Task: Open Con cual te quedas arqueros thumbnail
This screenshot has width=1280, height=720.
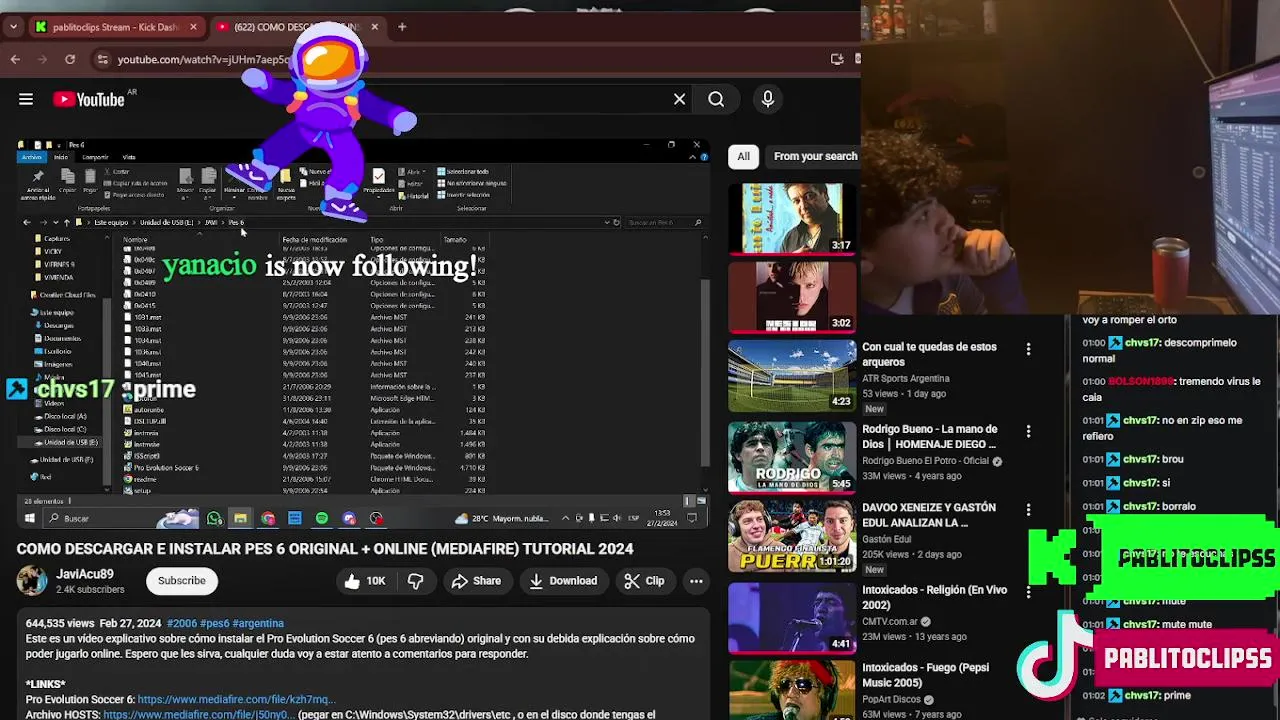Action: (x=792, y=375)
